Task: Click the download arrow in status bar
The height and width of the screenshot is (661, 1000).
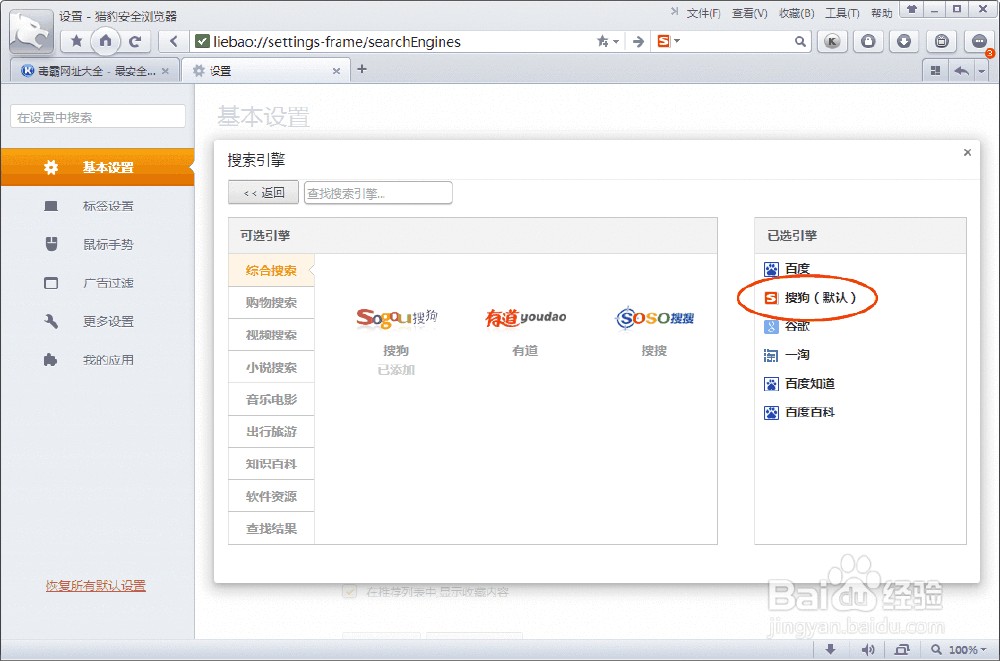Action: 830,650
